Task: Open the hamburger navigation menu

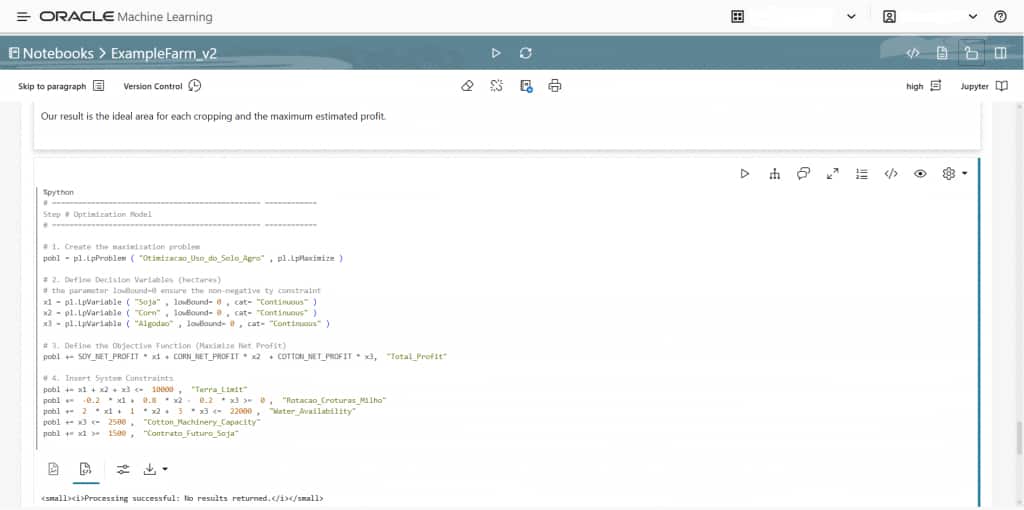Action: pyautogui.click(x=24, y=17)
